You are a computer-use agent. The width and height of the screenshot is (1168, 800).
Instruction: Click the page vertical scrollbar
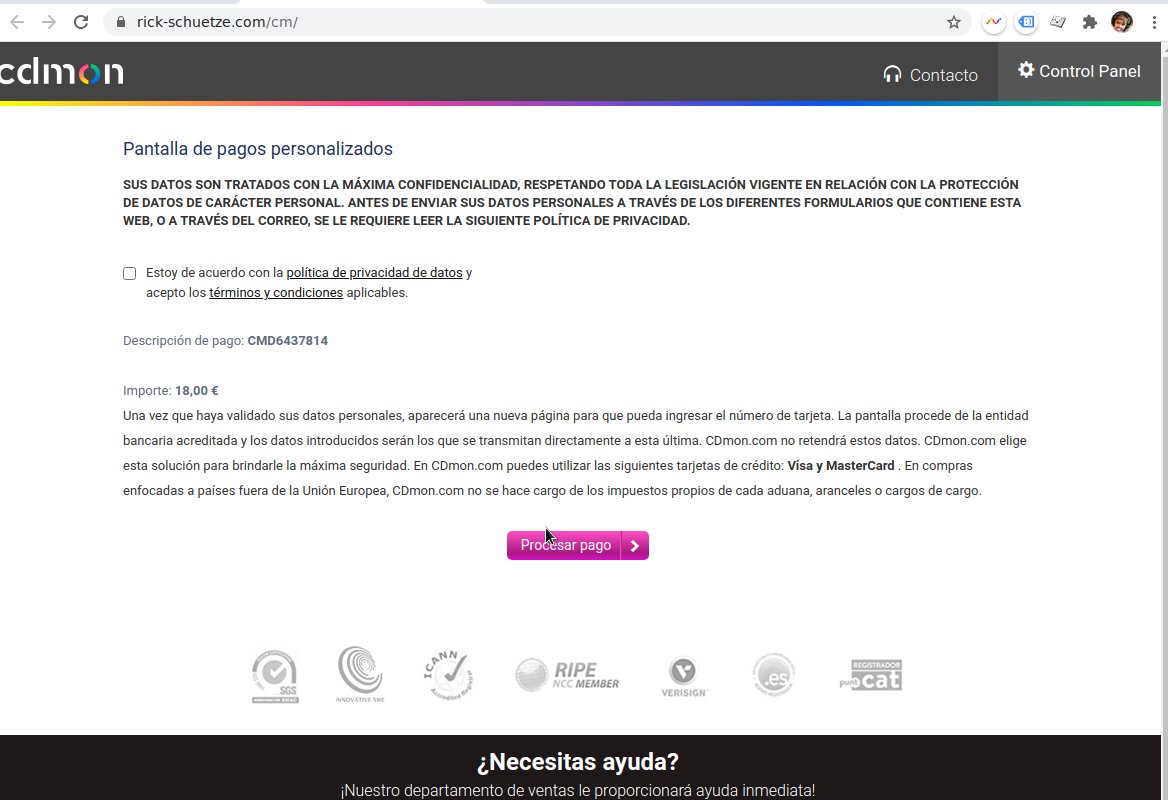click(x=1164, y=421)
